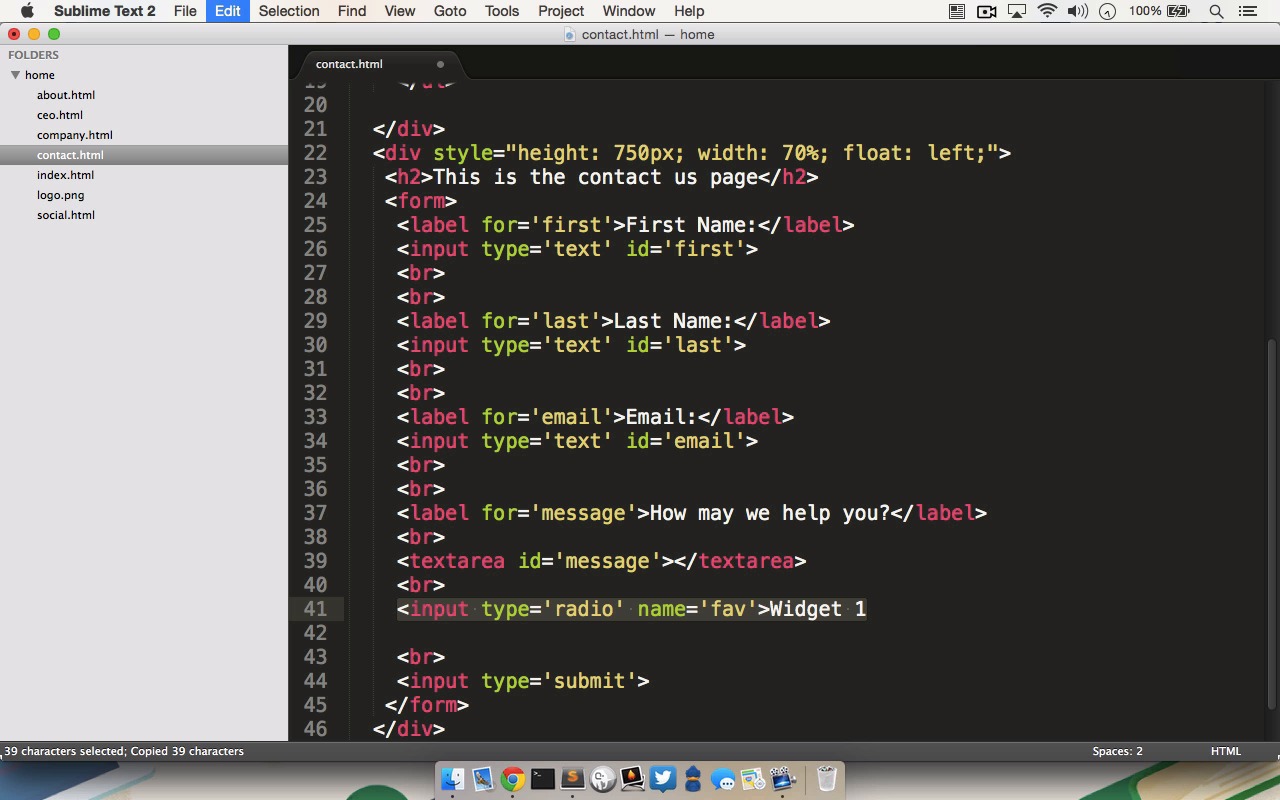Open social.html in the sidebar
Screen dimensions: 1280x800
click(x=66, y=215)
